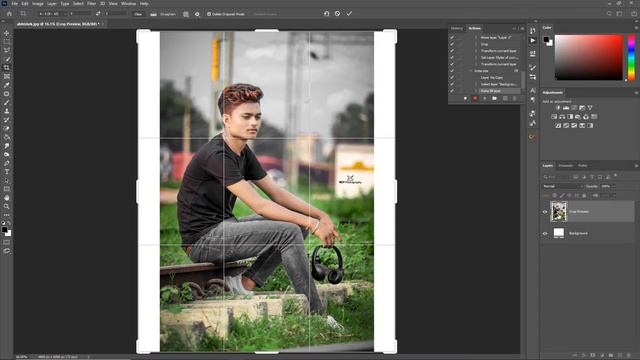The image size is (640, 360).
Task: Open the Image menu
Action: point(38,4)
